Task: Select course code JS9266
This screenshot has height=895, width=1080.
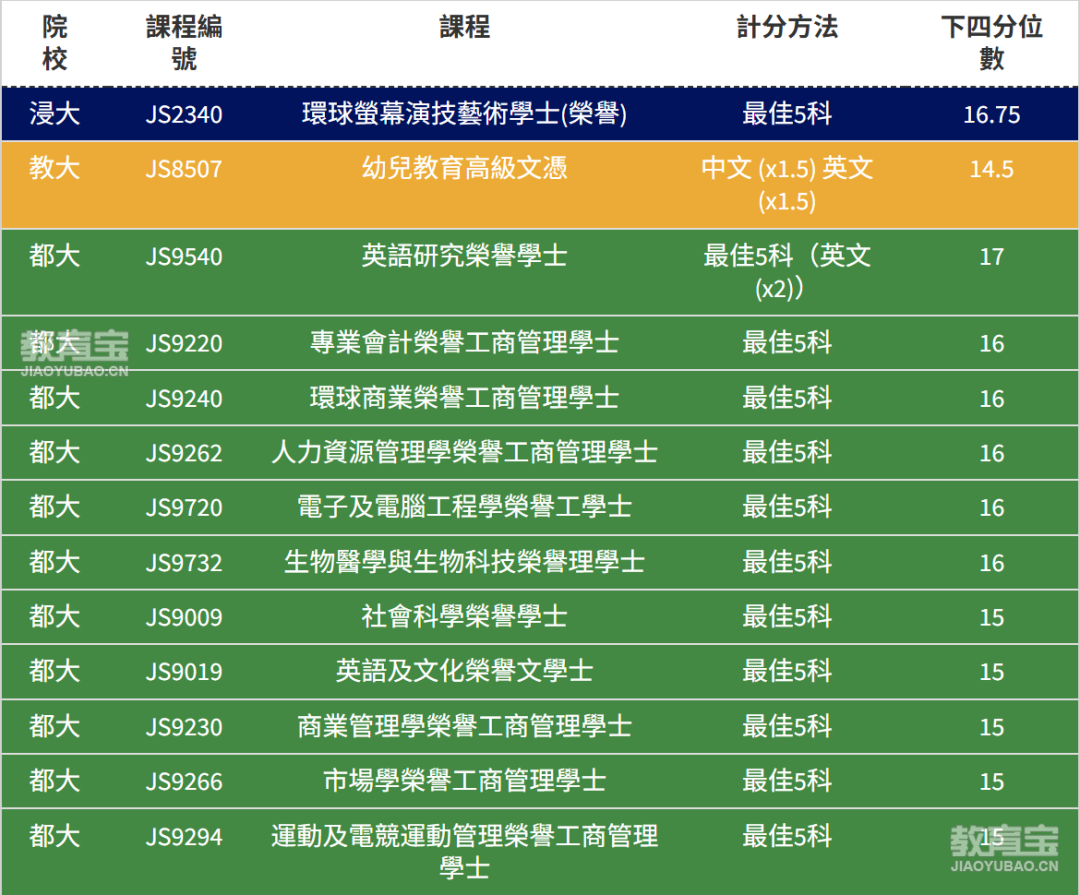Action: pyautogui.click(x=184, y=781)
